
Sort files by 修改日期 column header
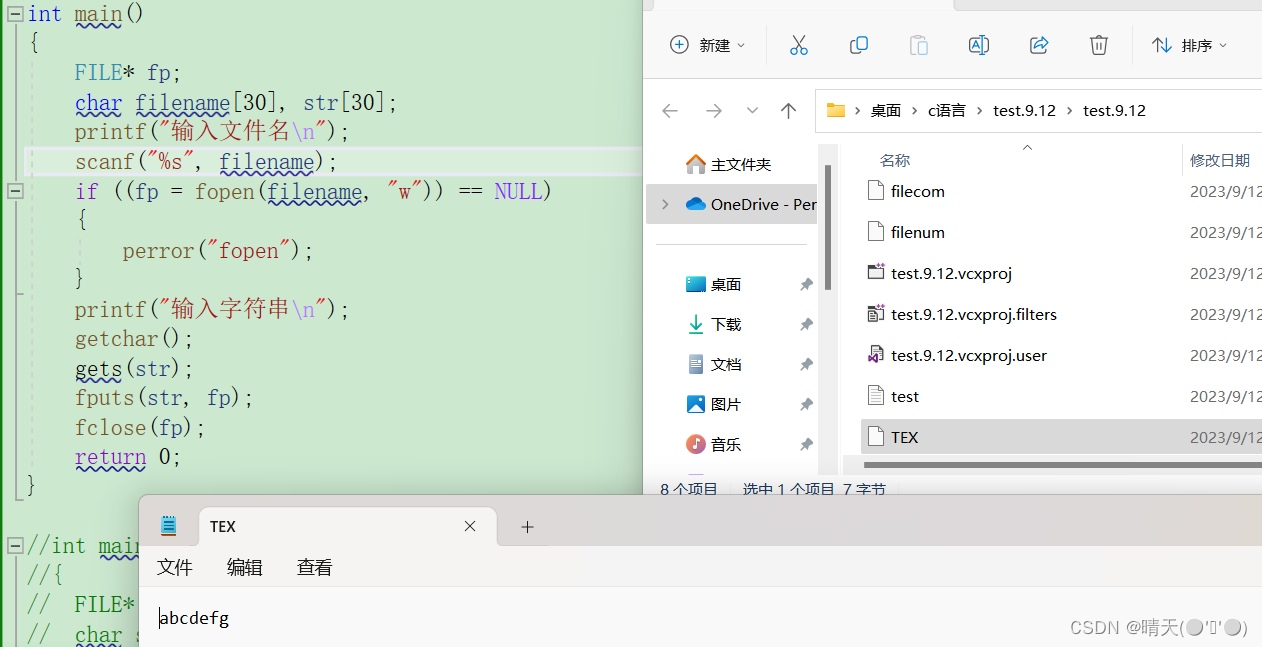[1219, 160]
